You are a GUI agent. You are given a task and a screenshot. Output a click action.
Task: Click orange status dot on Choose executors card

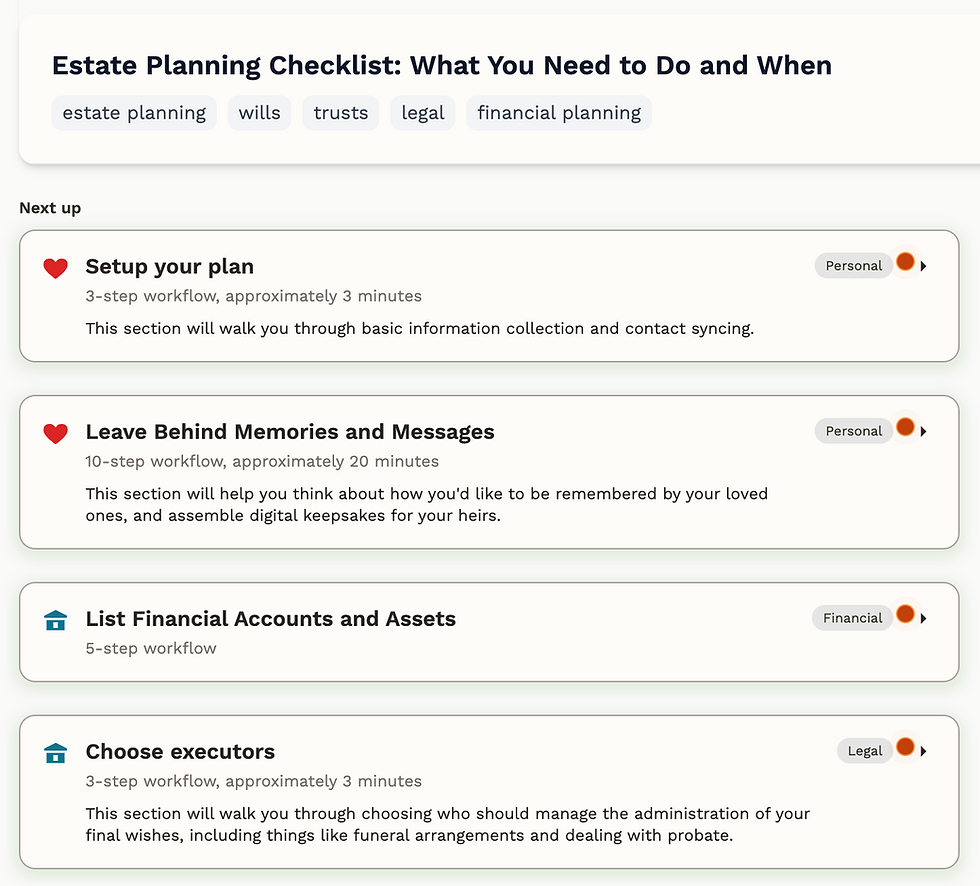coord(905,747)
